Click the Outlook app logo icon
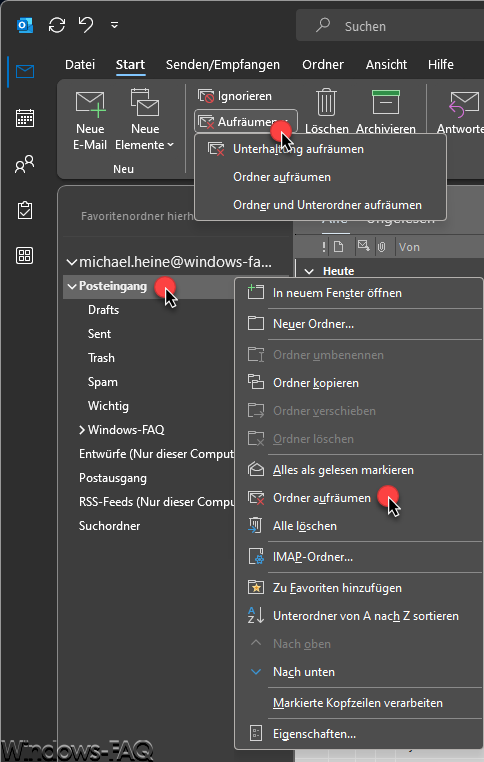 pos(25,25)
